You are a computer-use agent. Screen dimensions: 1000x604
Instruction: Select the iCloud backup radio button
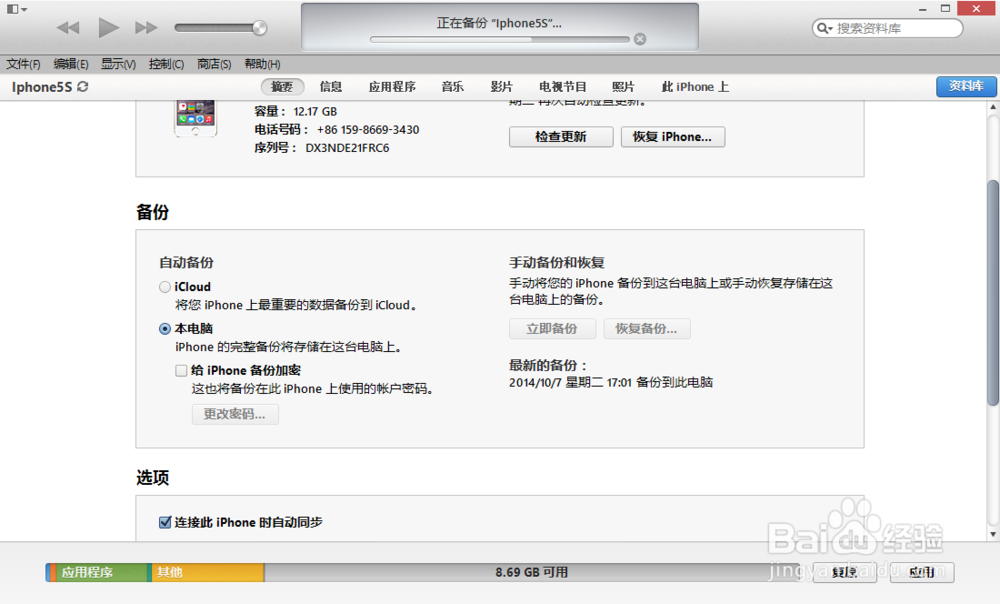(x=164, y=286)
